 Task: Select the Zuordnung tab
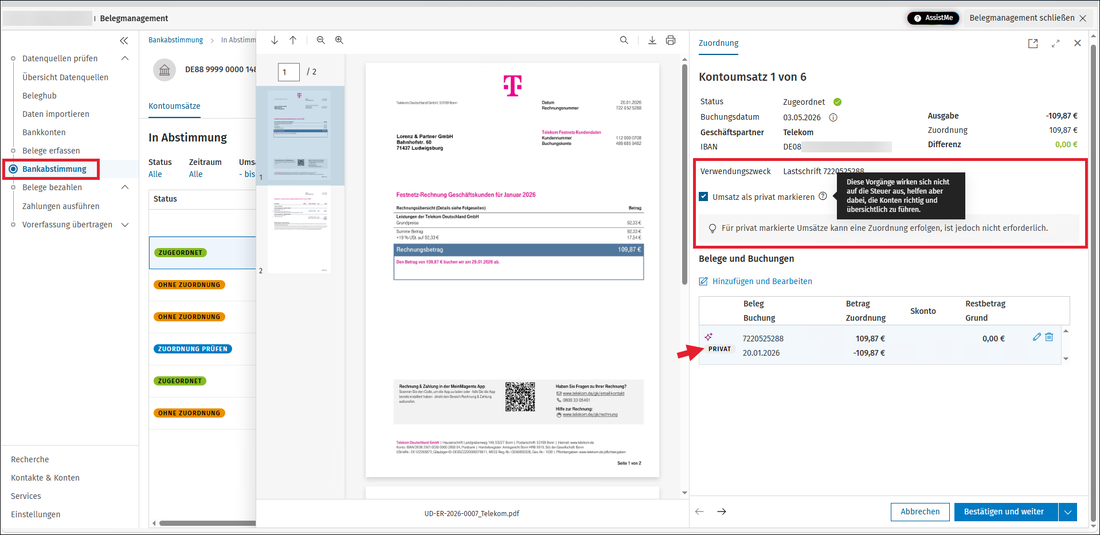[x=718, y=43]
